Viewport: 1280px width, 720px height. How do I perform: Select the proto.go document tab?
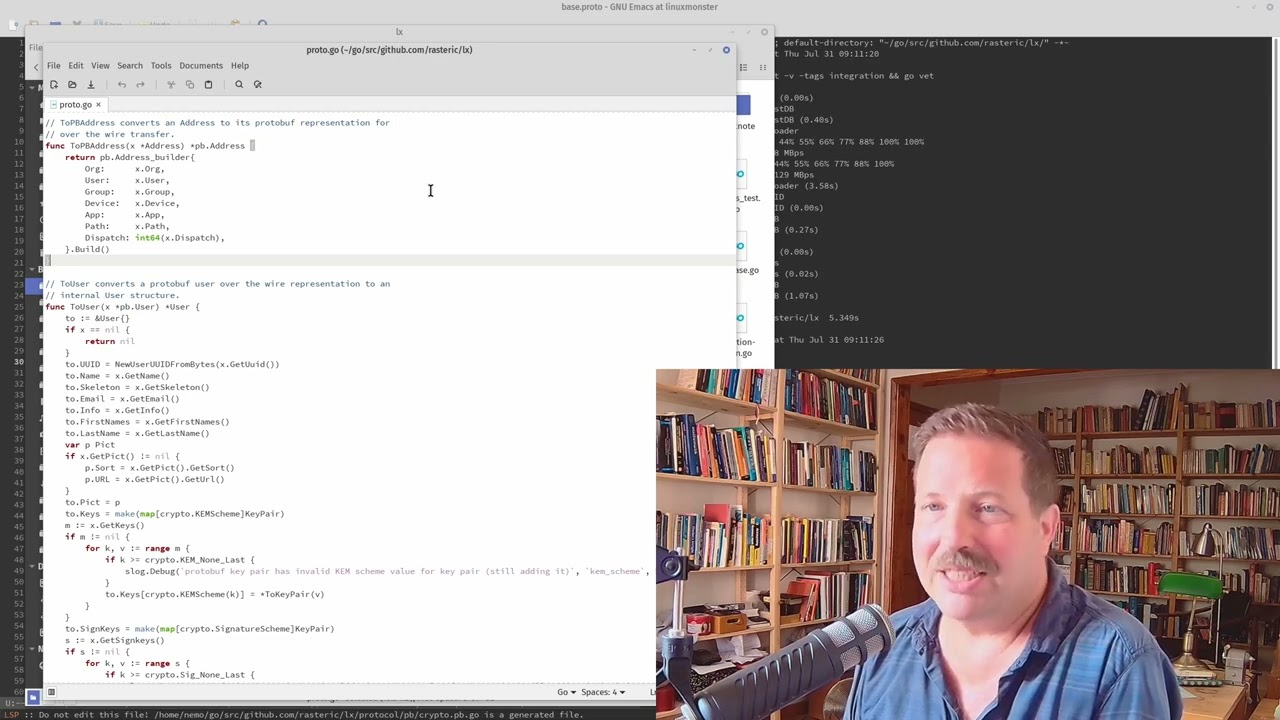[75, 105]
